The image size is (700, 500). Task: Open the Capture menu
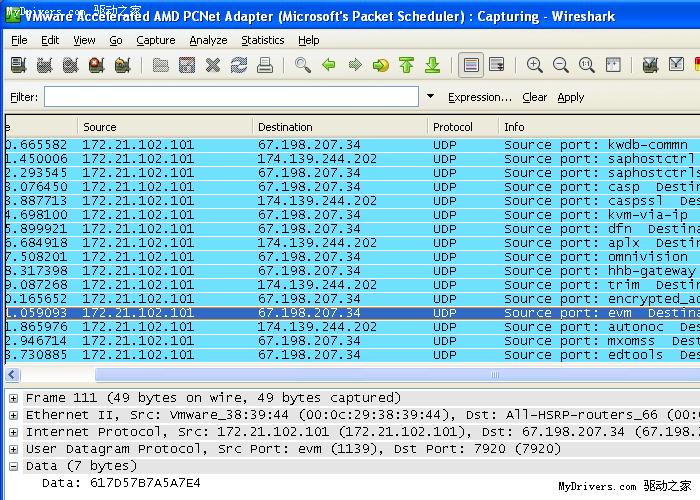pyautogui.click(x=155, y=40)
